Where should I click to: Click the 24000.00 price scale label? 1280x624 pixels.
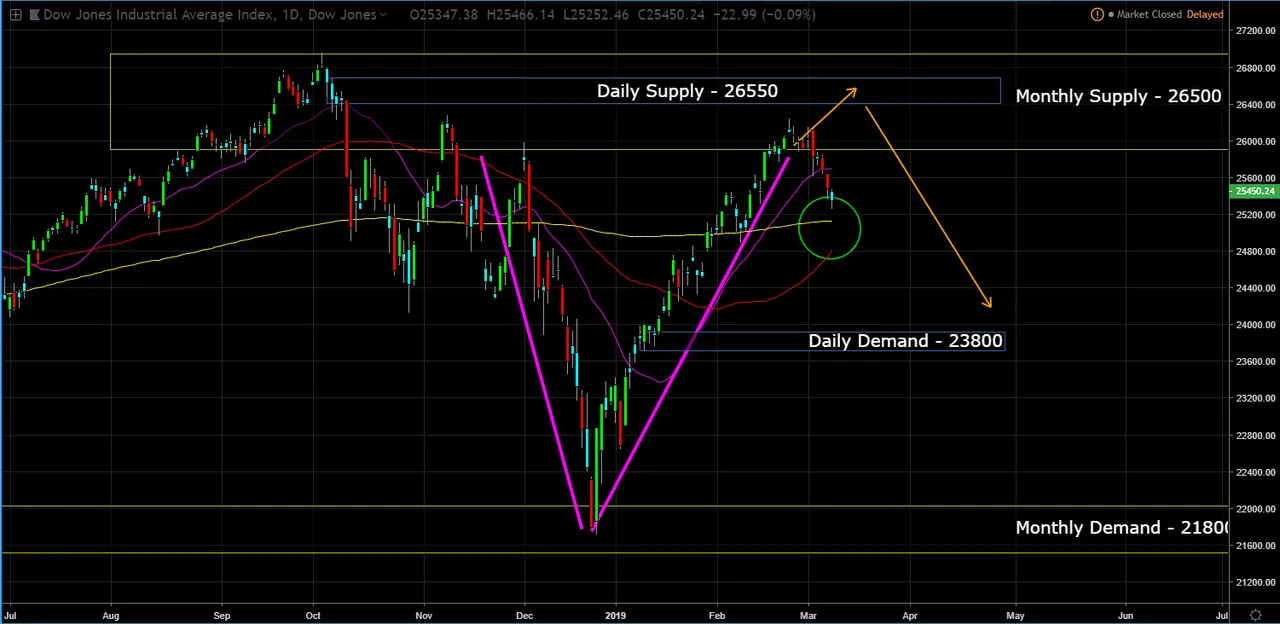(x=1255, y=325)
